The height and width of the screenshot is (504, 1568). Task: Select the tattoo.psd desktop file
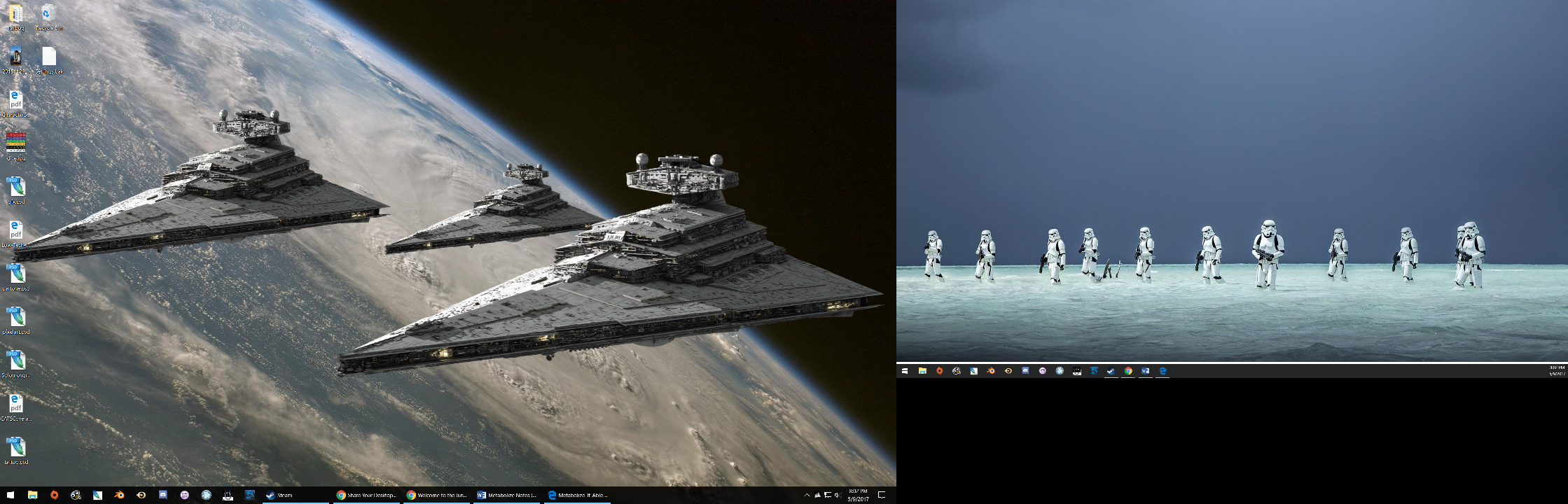click(15, 451)
